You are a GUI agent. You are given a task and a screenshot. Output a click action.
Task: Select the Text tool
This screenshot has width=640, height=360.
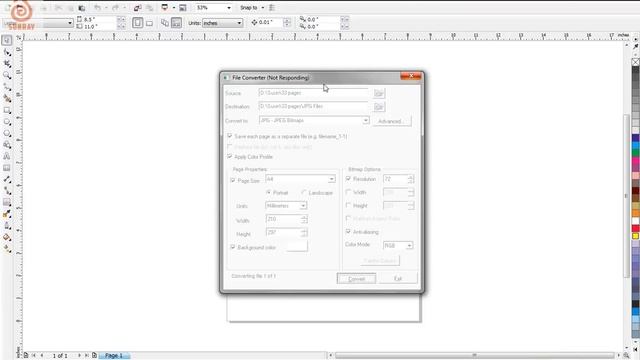click(7, 156)
